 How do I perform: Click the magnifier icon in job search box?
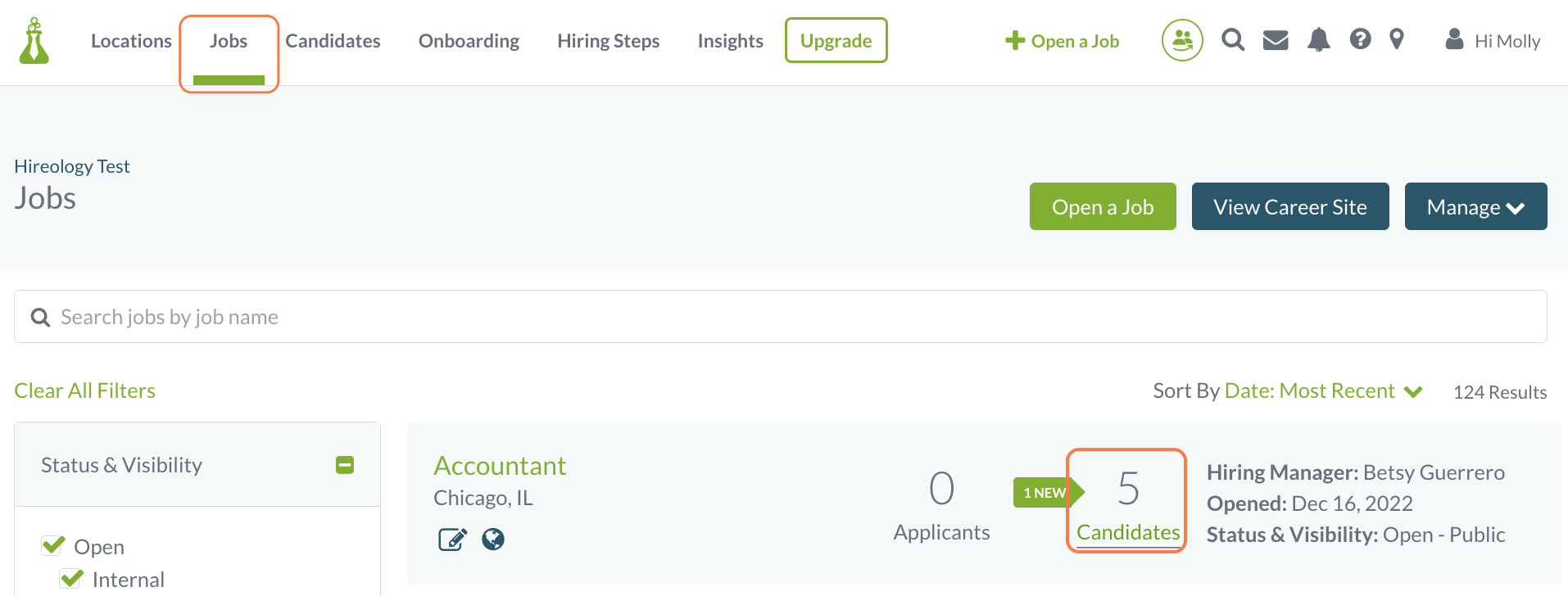click(40, 318)
